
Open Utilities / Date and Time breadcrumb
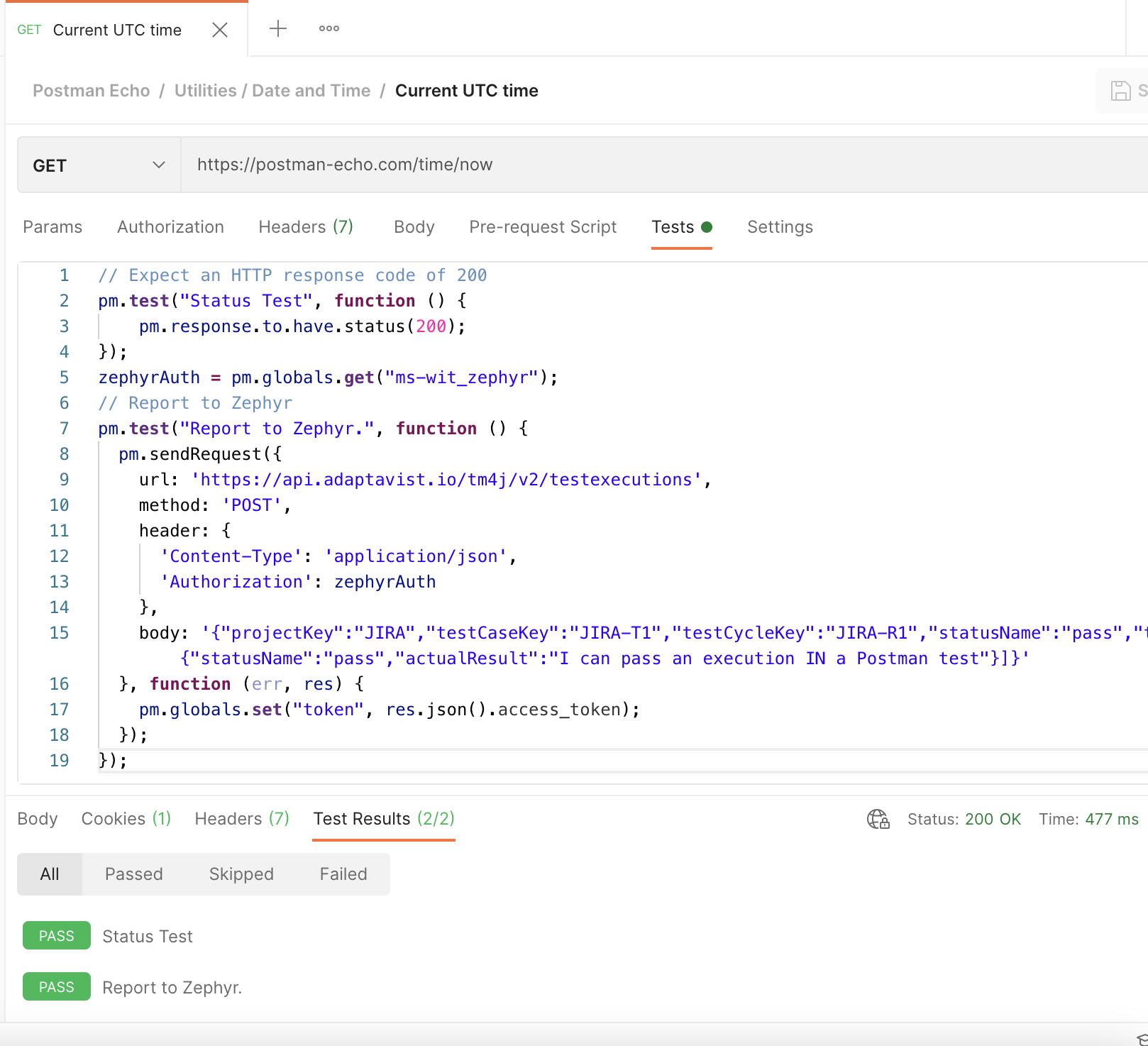(272, 91)
